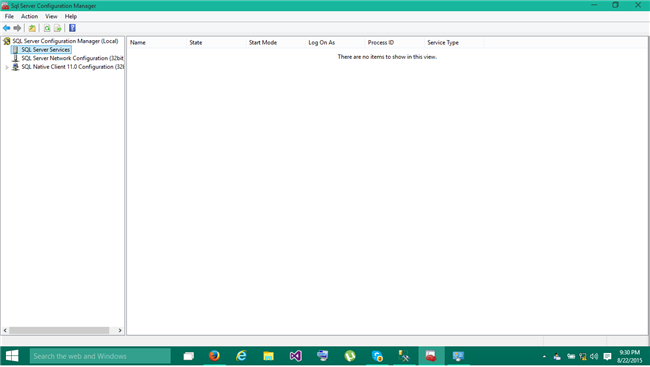Show hidden system tray icons
This screenshot has width=650, height=367.
[x=544, y=356]
